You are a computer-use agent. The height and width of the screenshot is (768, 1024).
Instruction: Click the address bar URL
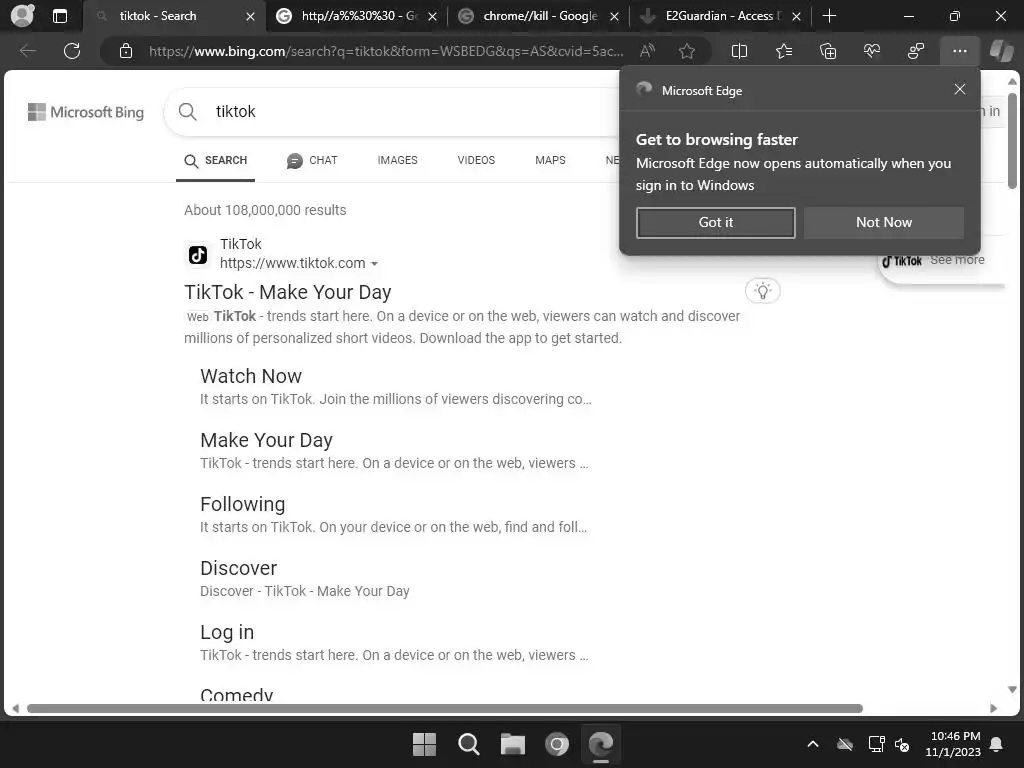[x=385, y=51]
